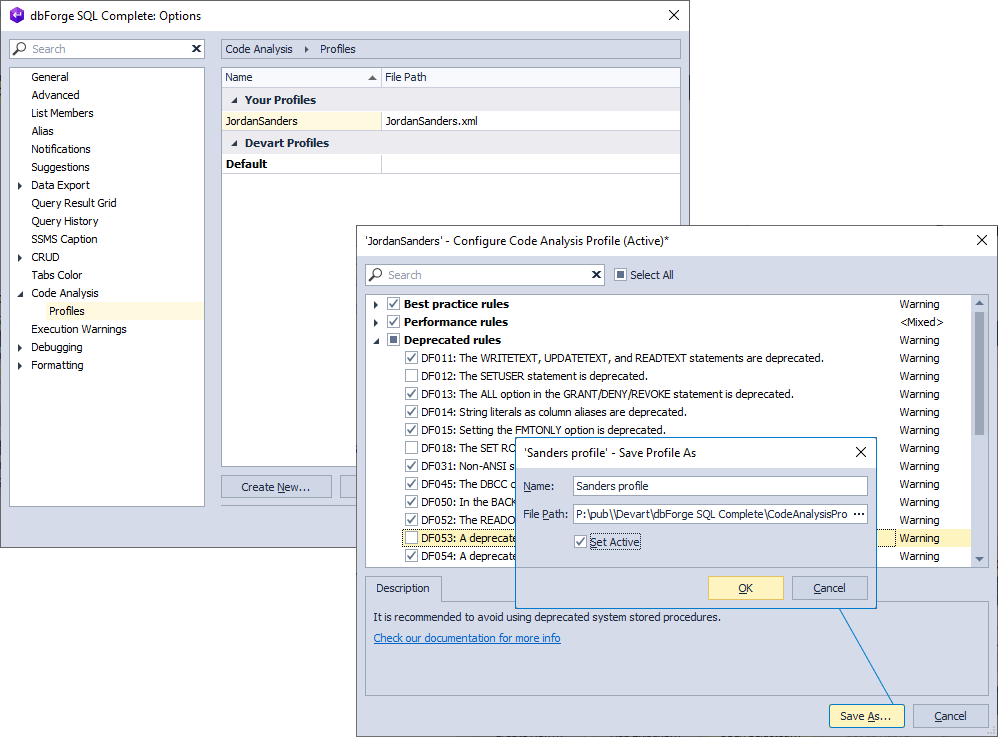Click the profile Name input field
The width and height of the screenshot is (998, 737).
coord(720,486)
